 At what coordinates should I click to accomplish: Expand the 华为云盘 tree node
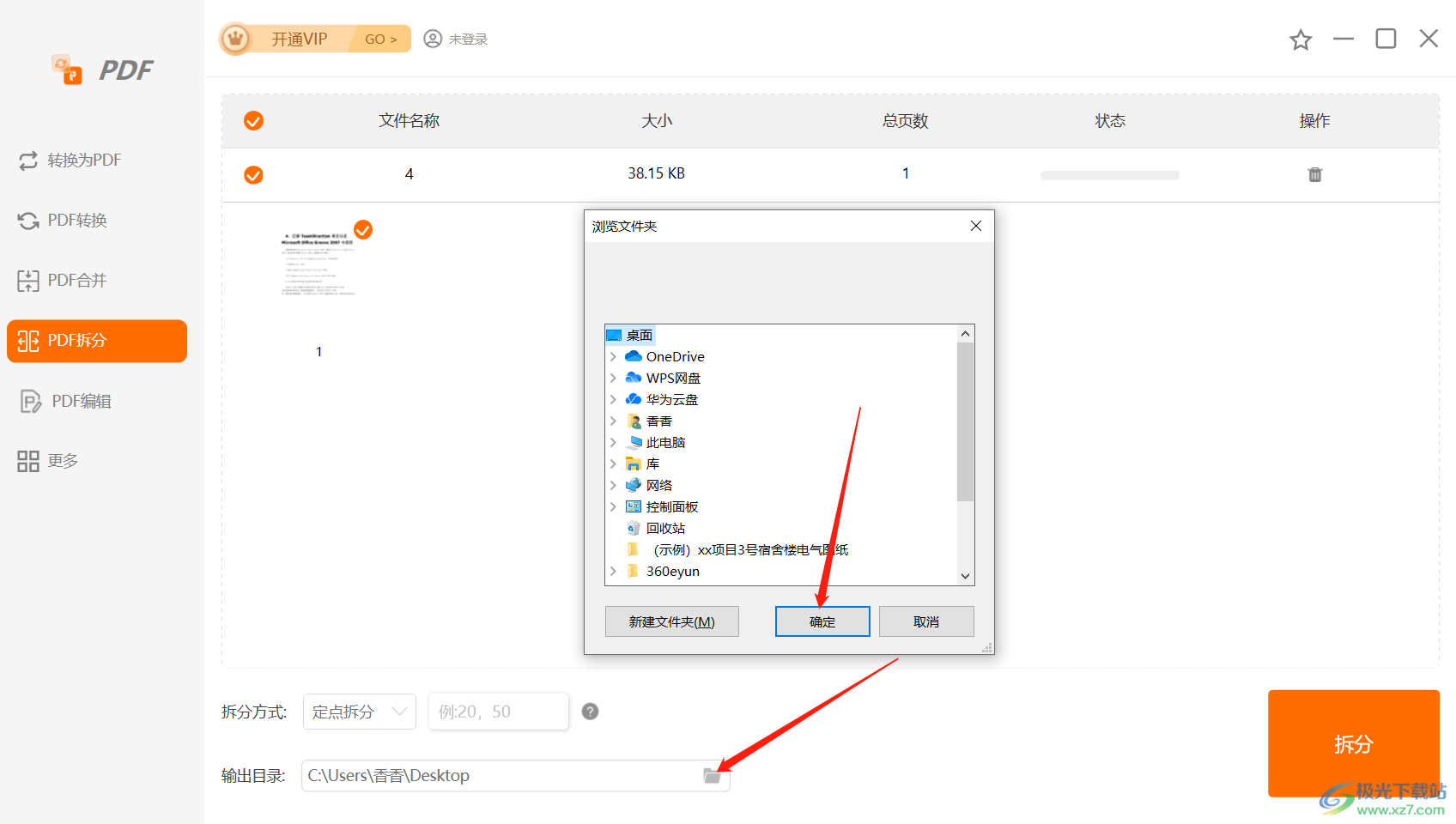pyautogui.click(x=613, y=399)
